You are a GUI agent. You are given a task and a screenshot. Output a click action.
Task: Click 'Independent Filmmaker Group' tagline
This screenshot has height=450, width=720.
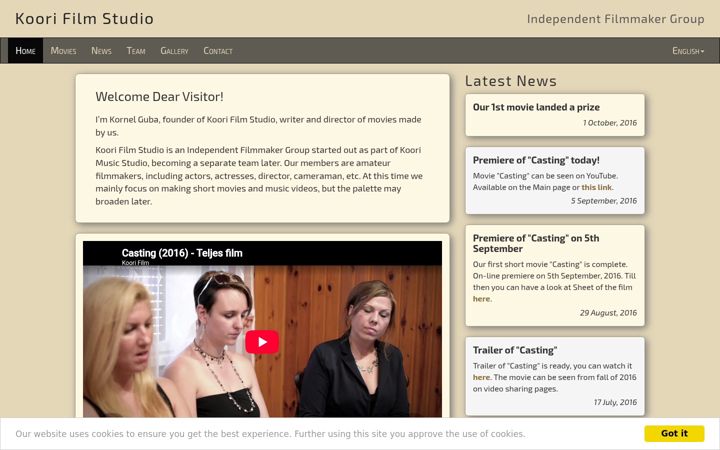(615, 19)
